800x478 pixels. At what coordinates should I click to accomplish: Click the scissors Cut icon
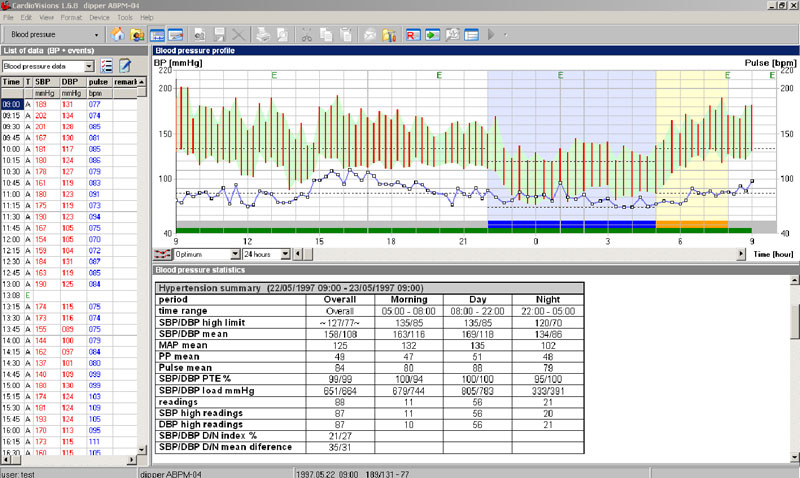306,35
